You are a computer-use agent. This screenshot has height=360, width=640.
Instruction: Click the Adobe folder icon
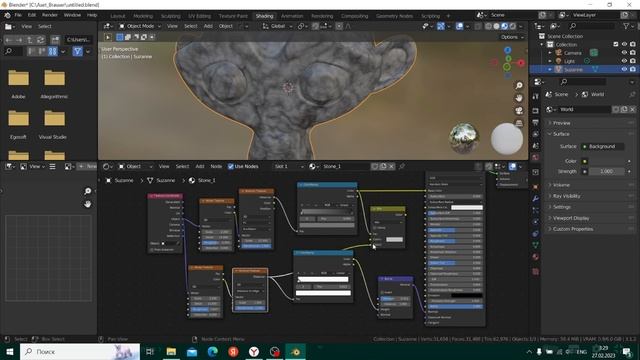coord(18,78)
